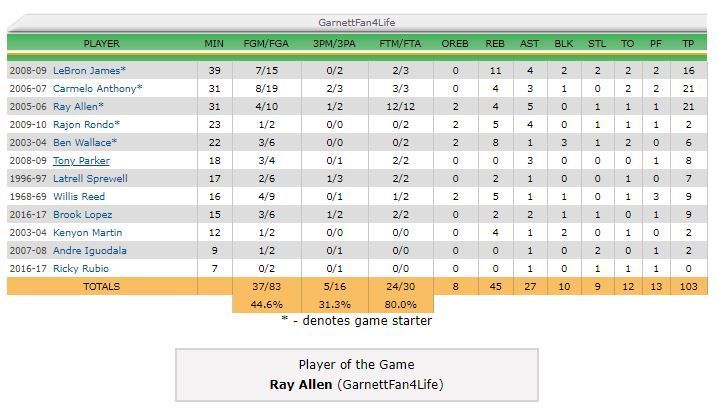Click the TOTALS row label
The image size is (717, 408).
pos(102,286)
